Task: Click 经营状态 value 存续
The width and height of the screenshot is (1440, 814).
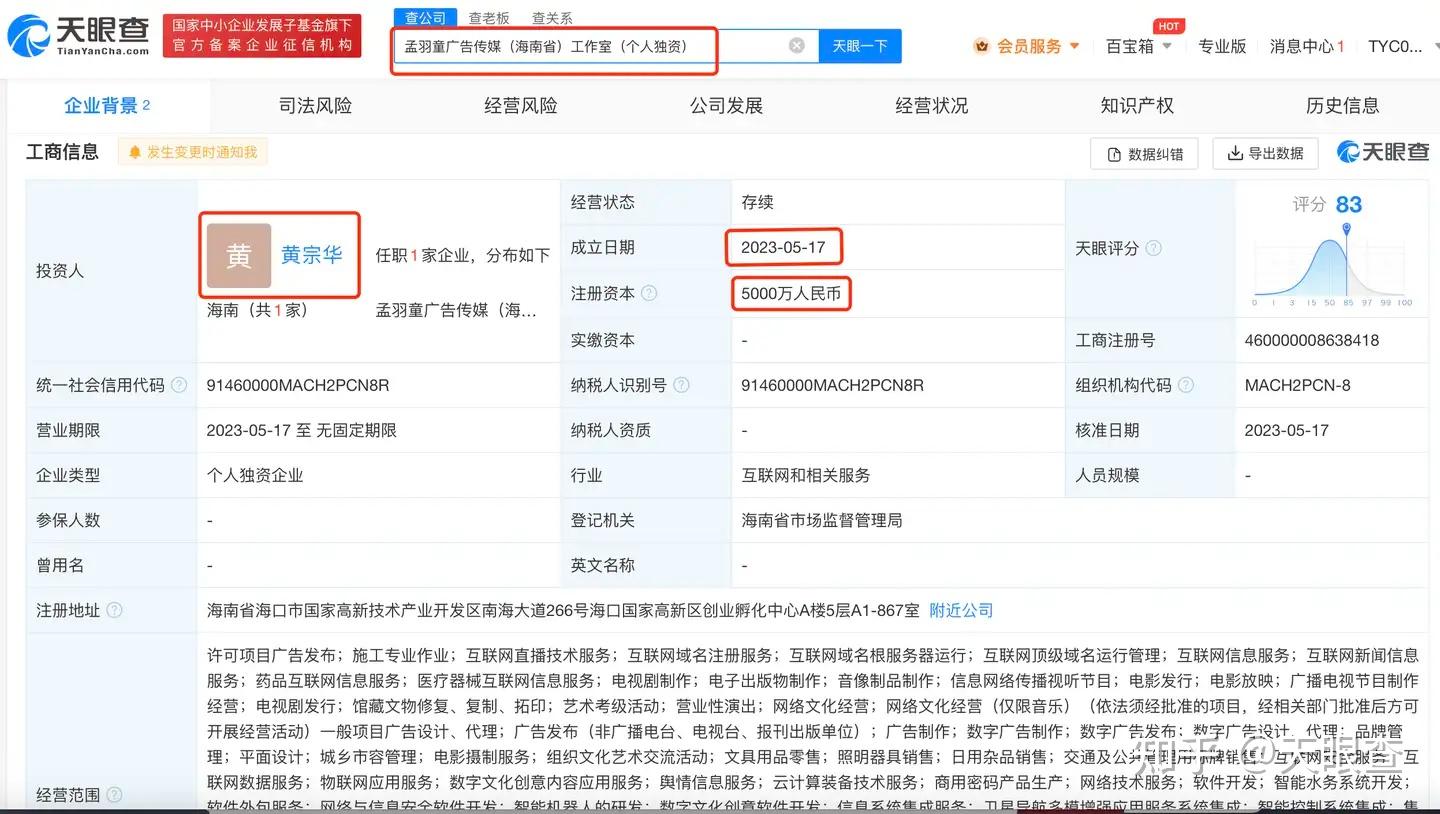Action: 758,202
